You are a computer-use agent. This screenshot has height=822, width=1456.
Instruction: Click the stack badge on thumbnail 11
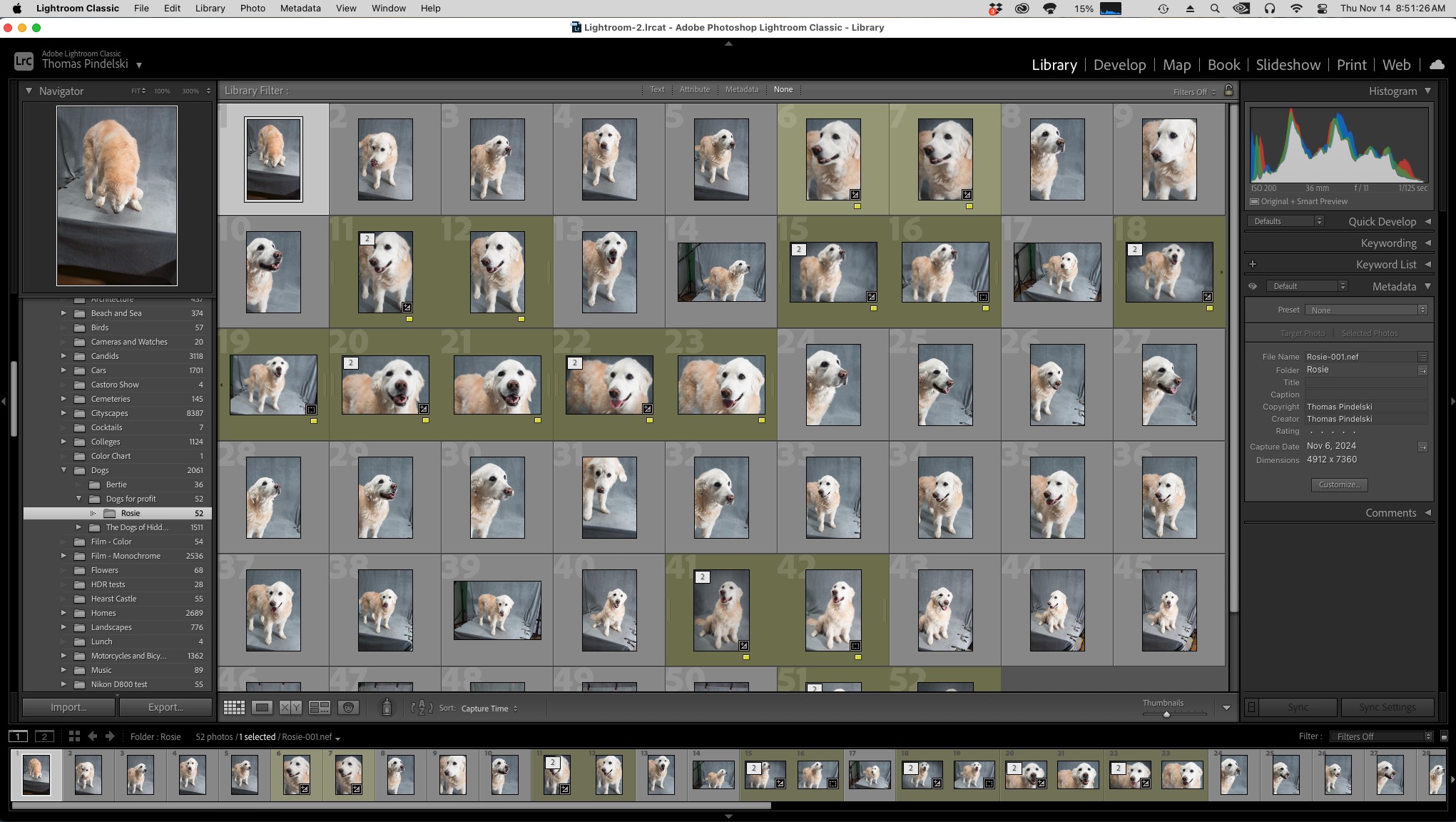pyautogui.click(x=367, y=239)
